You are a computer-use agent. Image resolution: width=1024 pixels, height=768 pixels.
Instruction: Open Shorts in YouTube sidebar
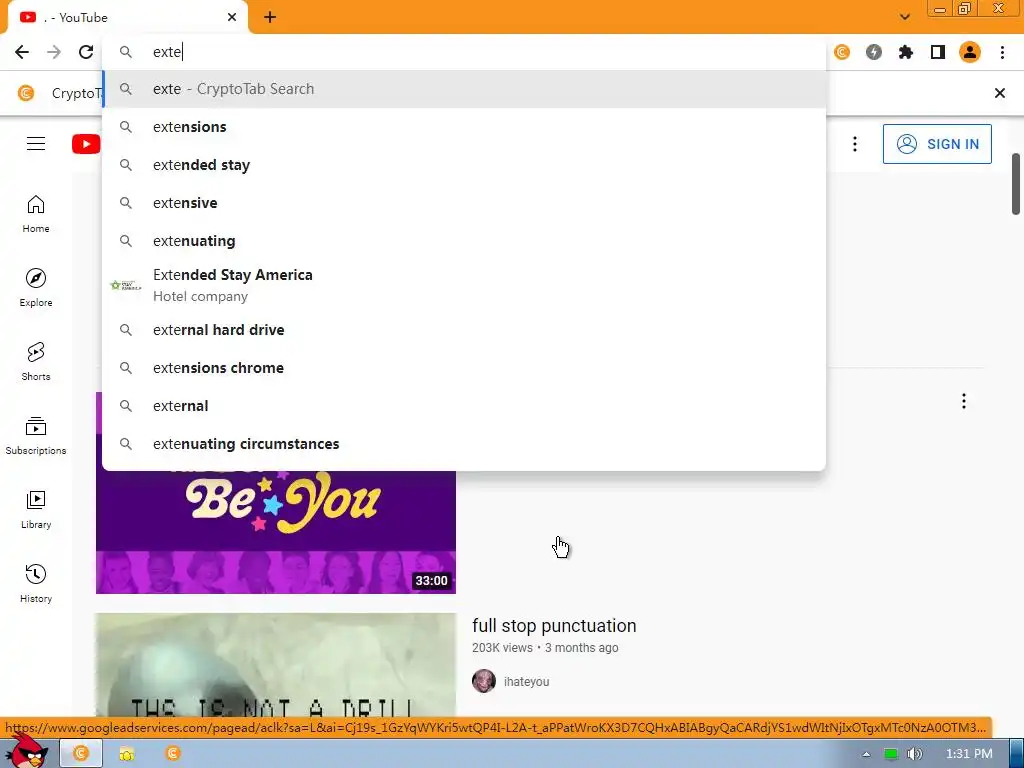coord(36,362)
